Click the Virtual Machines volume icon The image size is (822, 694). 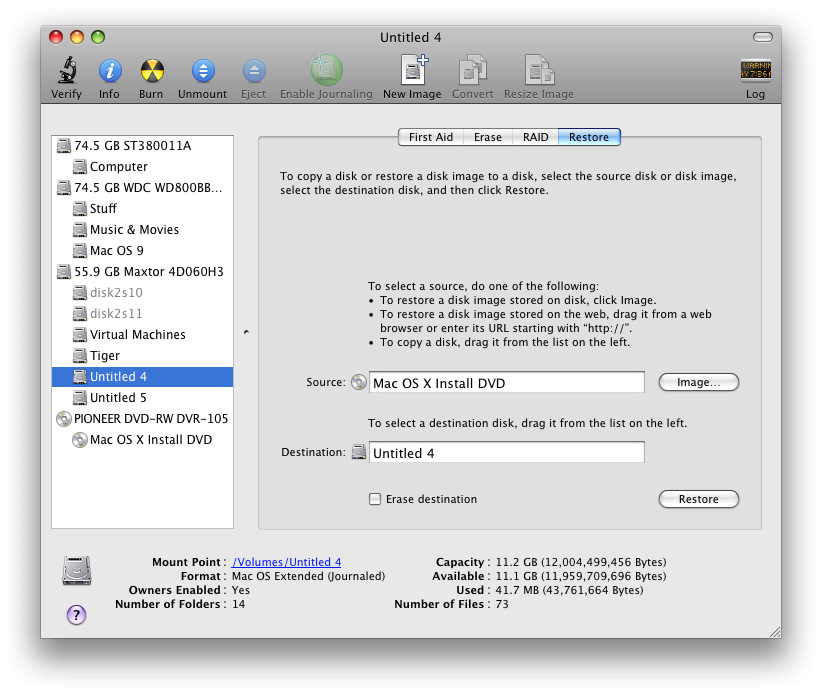[80, 334]
